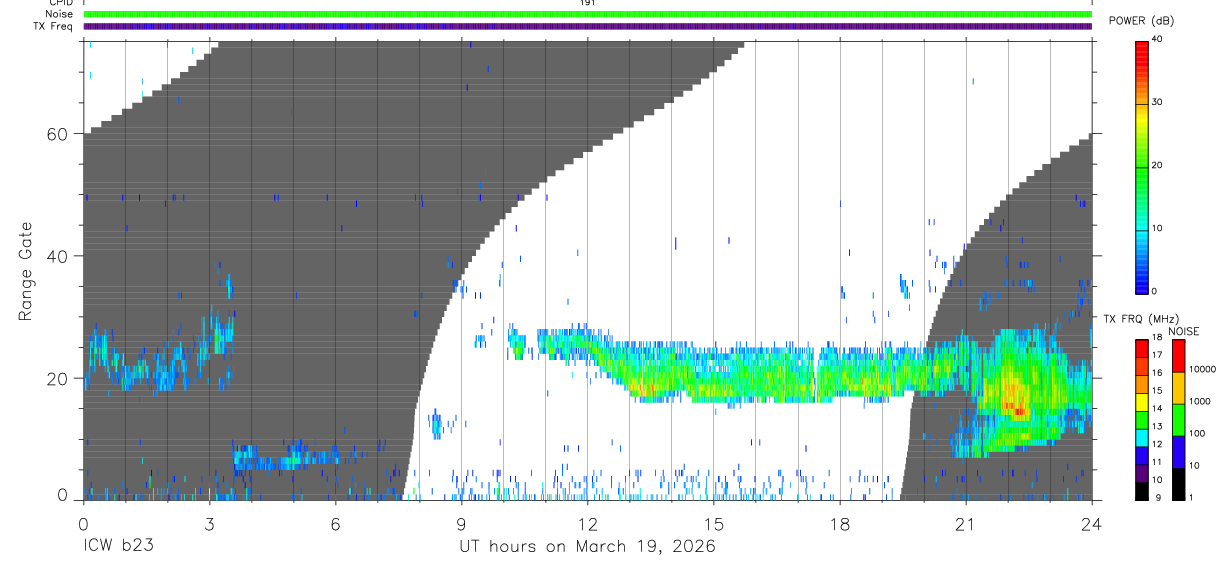Click the red top of the POWER colorbar

pyautogui.click(x=1141, y=50)
